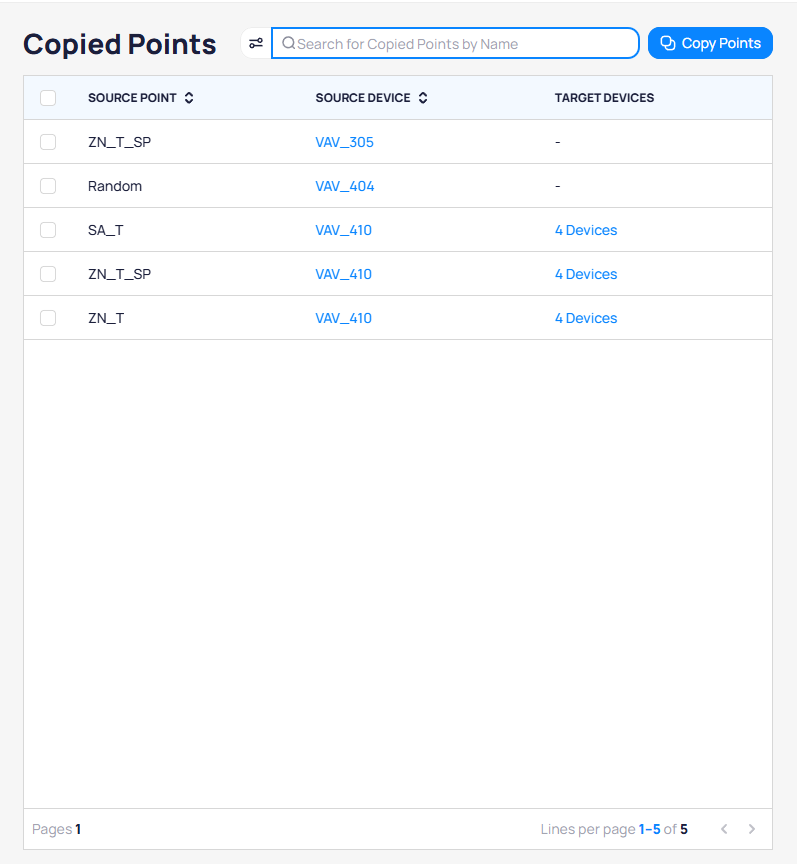Open lines per page 1-5 selector

tap(649, 829)
